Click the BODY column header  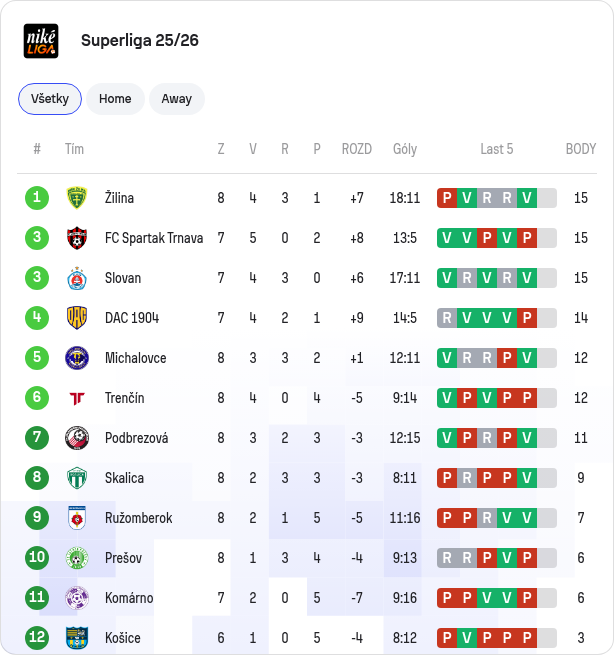click(581, 149)
